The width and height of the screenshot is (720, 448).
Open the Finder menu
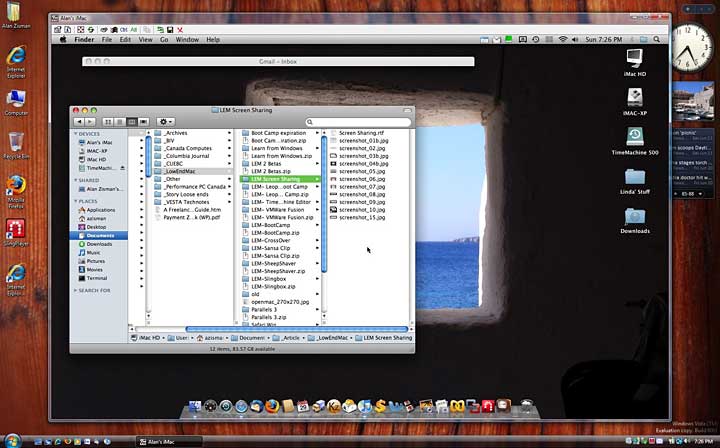[84, 39]
